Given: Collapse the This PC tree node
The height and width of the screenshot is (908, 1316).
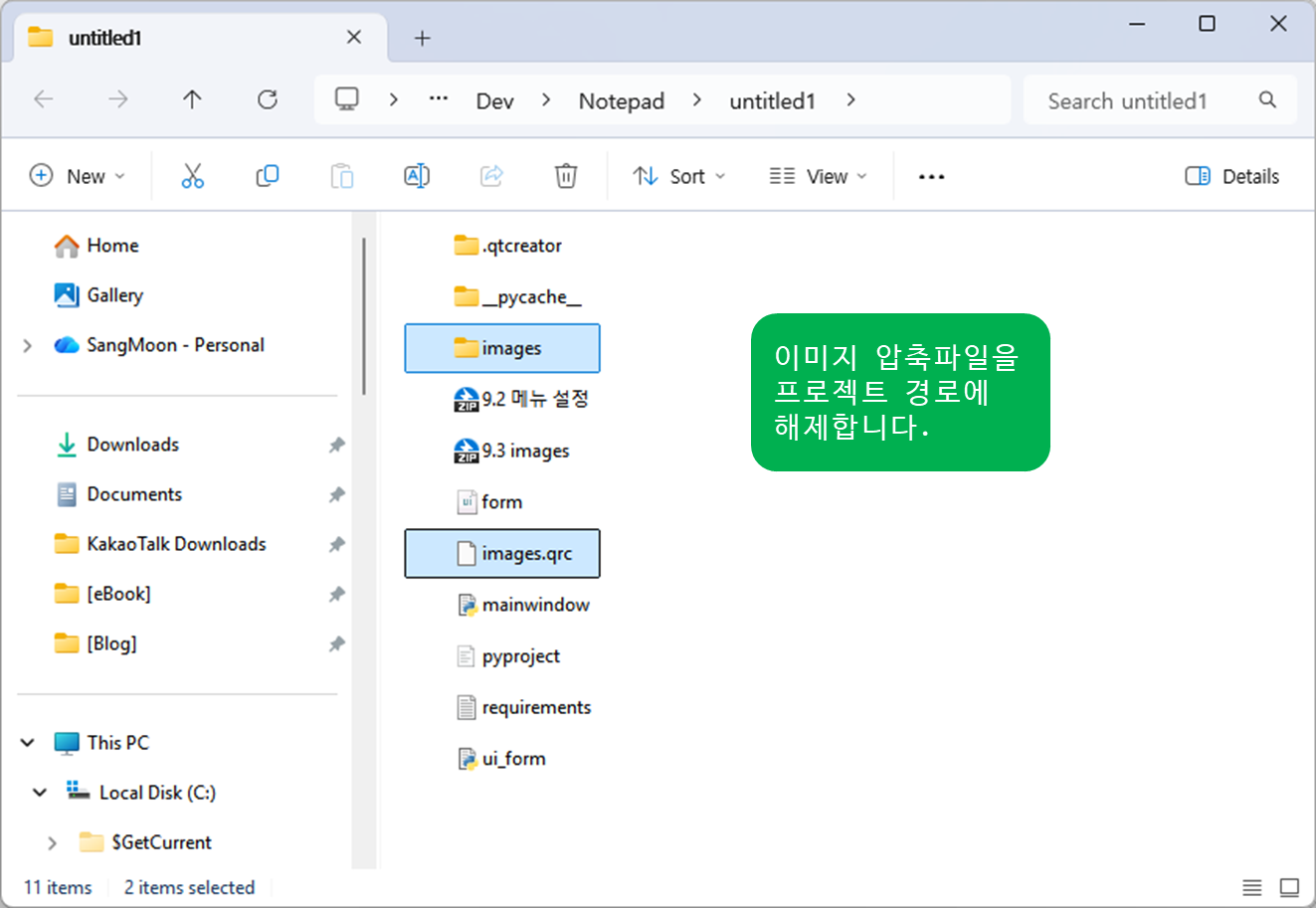Looking at the screenshot, I should (x=28, y=743).
